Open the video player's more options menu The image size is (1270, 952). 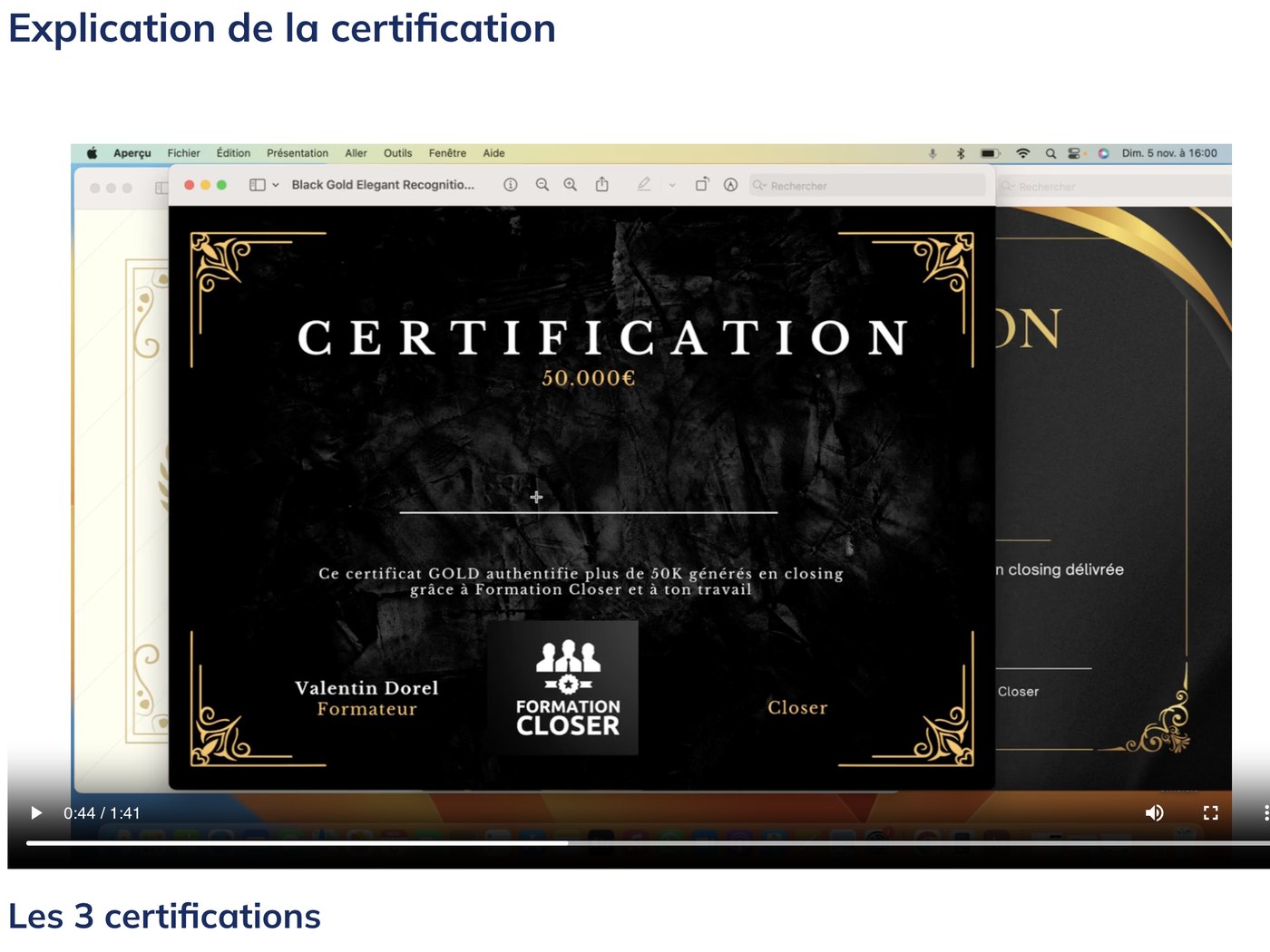click(1265, 813)
